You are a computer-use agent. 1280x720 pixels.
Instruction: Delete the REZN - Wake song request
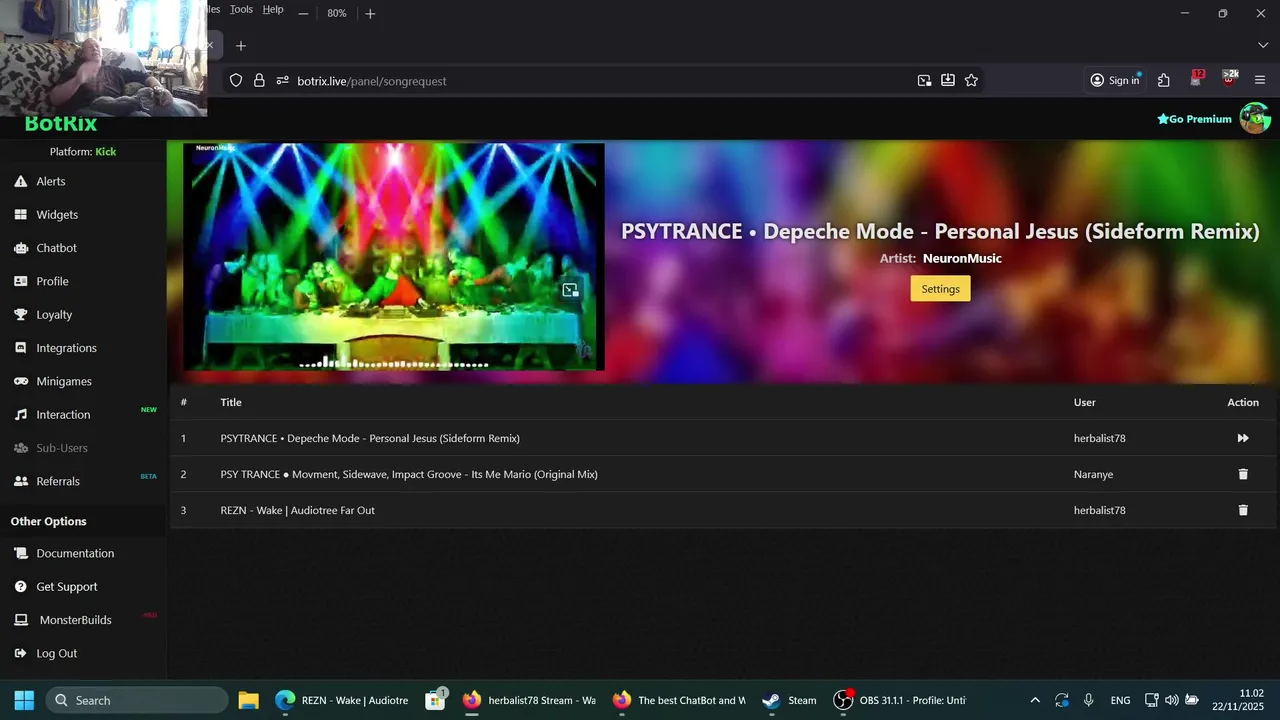1243,510
